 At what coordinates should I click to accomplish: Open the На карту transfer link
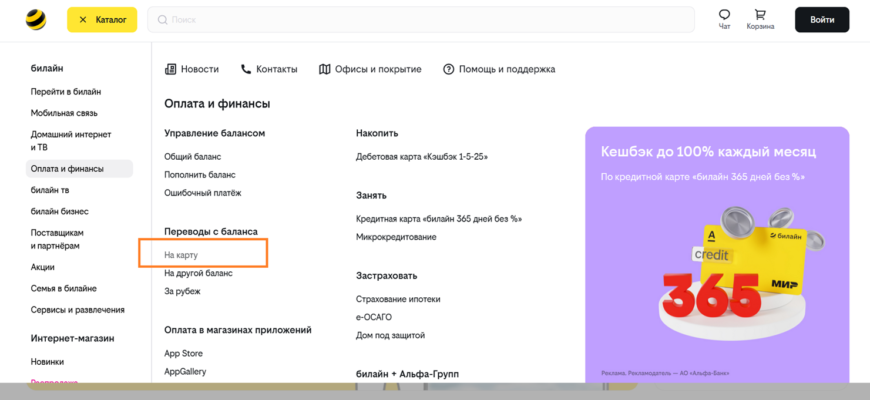pos(181,255)
